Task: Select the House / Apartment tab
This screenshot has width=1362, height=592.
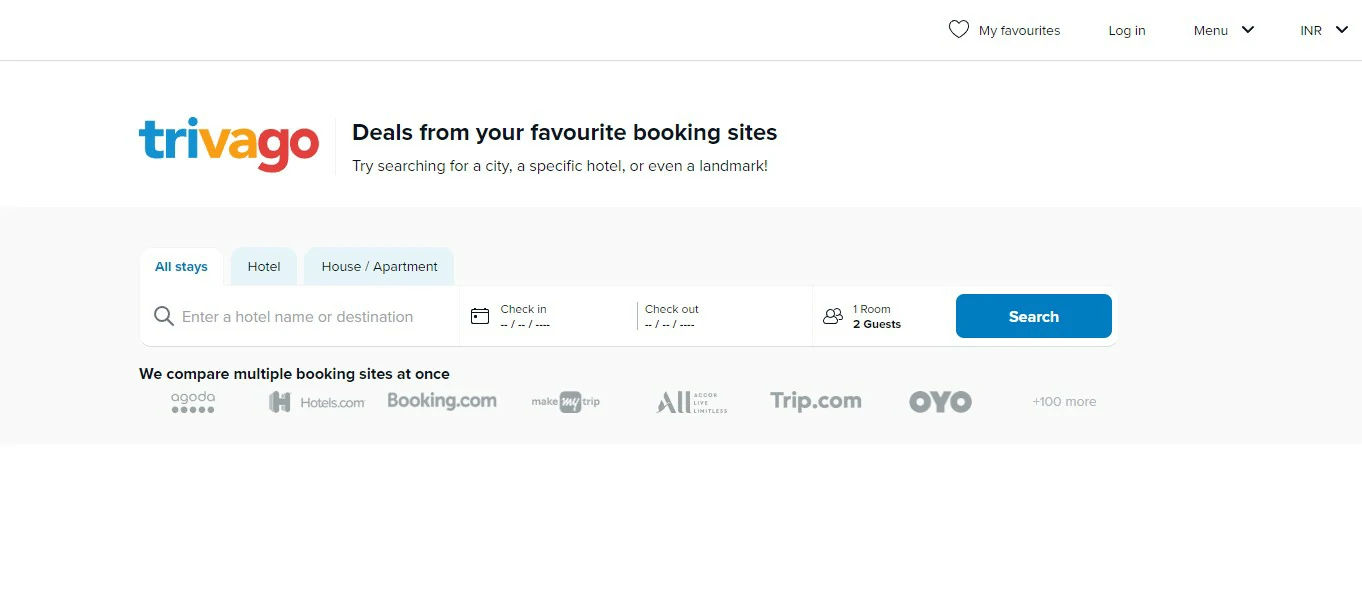Action: 379,267
